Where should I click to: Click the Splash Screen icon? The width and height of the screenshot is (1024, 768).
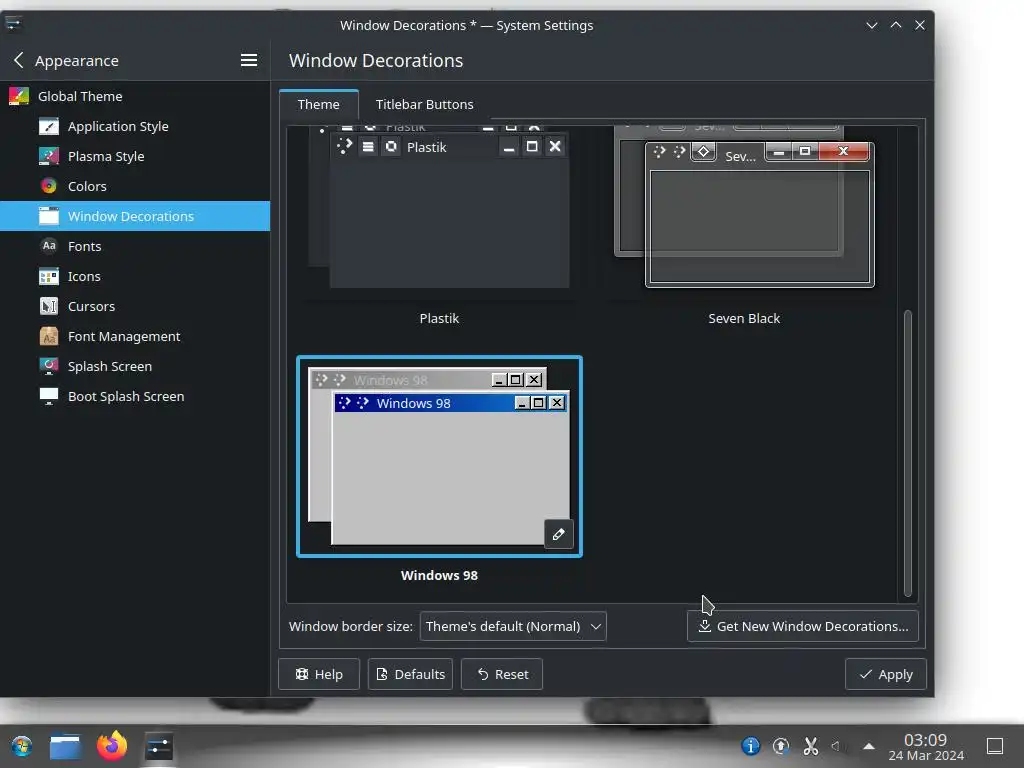[48, 366]
